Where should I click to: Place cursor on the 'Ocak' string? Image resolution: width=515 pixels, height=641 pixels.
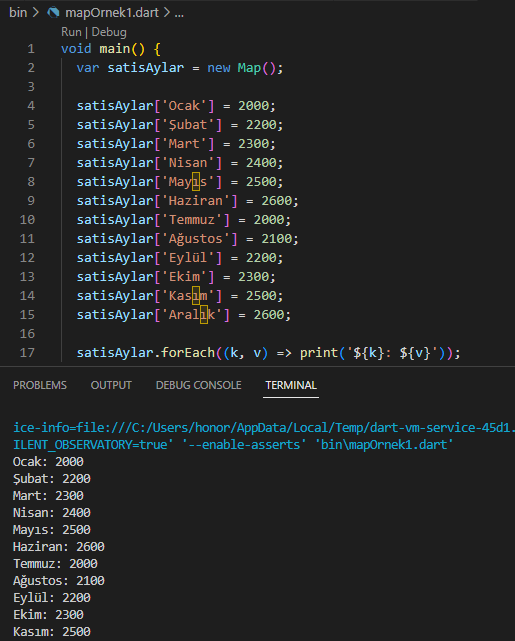(184, 106)
